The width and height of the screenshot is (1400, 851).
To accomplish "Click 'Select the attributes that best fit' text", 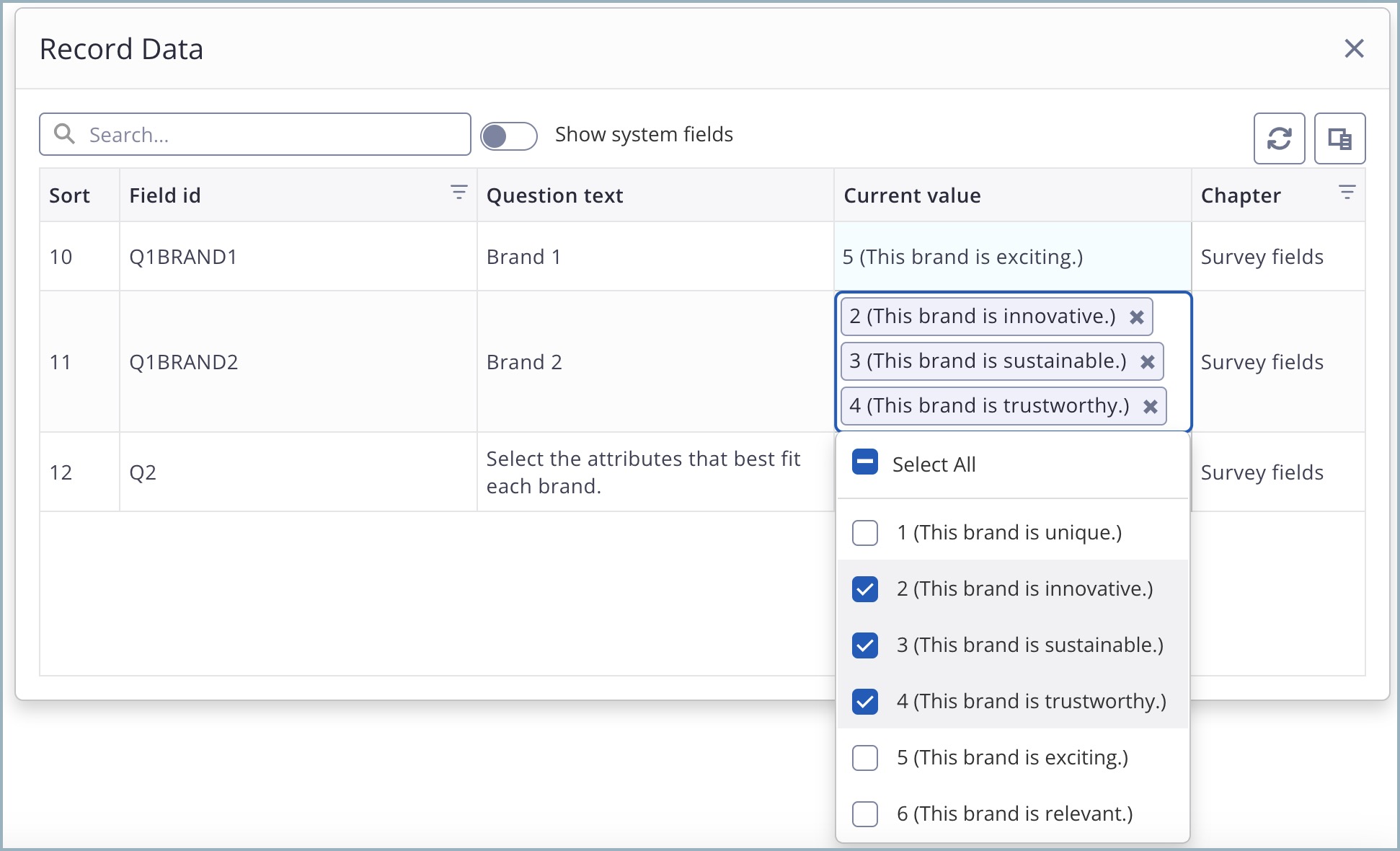I will (643, 459).
